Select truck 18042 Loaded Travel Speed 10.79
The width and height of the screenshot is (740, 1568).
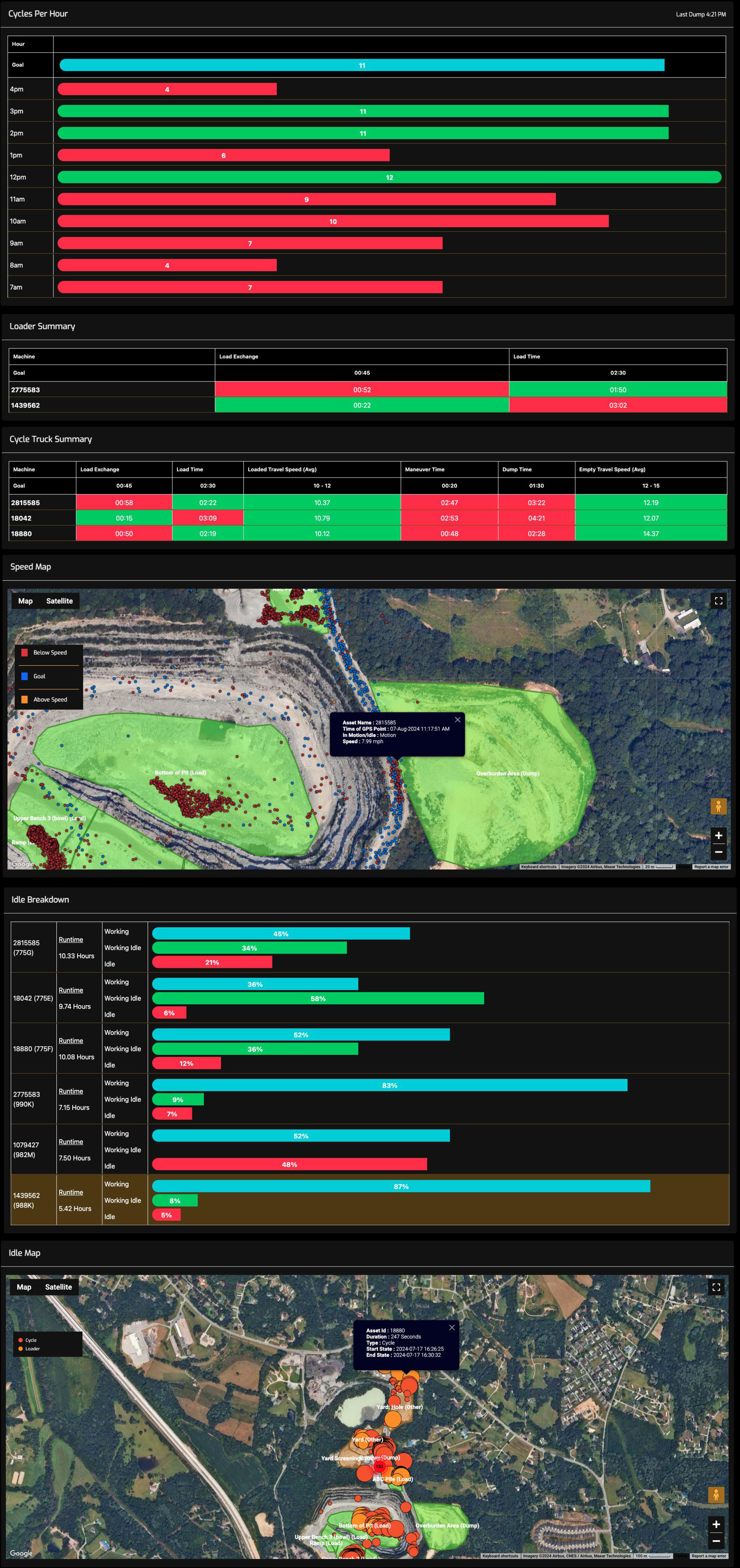tap(322, 518)
